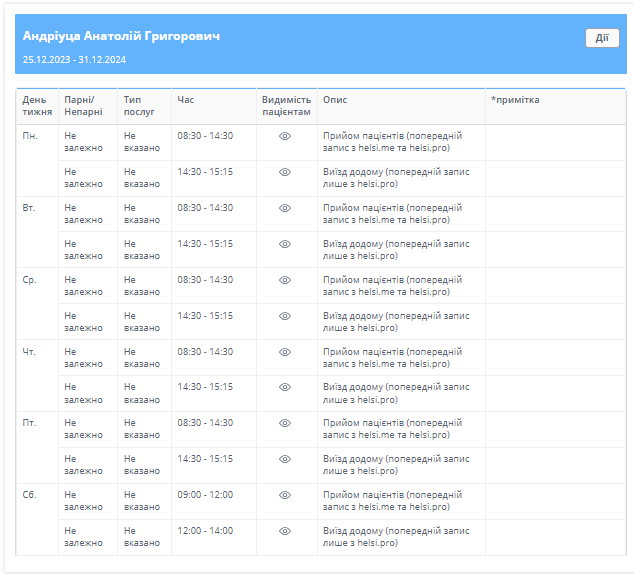Viewport: 634px width, 574px height.
Task: Click eye icon for Saturday 09:00 - 12:00
Action: (285, 495)
